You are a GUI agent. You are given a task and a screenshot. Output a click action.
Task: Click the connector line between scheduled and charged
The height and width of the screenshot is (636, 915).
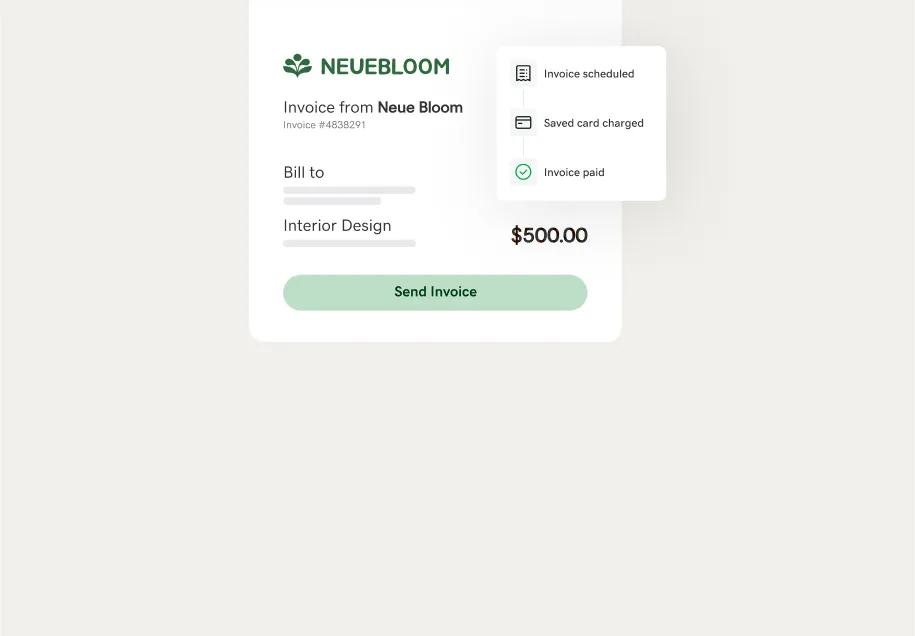pyautogui.click(x=523, y=98)
